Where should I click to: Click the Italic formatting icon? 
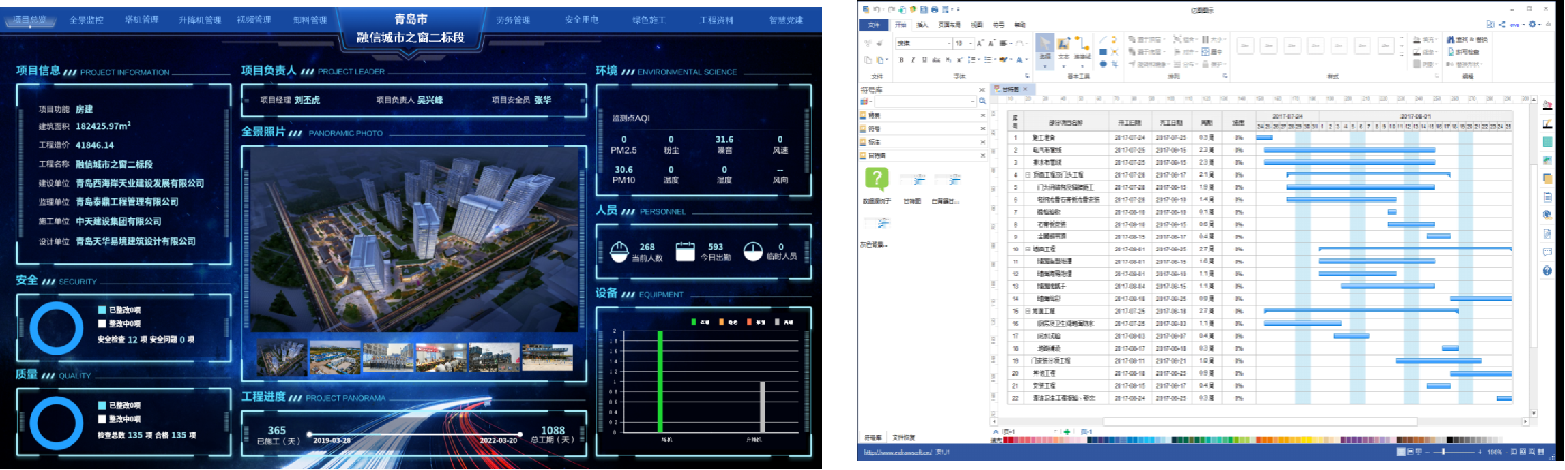point(912,60)
